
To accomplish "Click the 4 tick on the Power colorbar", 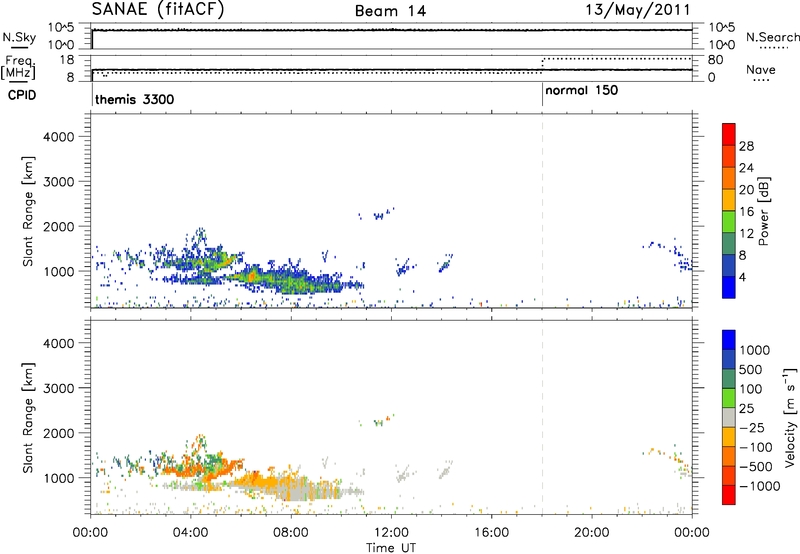I will click(743, 277).
